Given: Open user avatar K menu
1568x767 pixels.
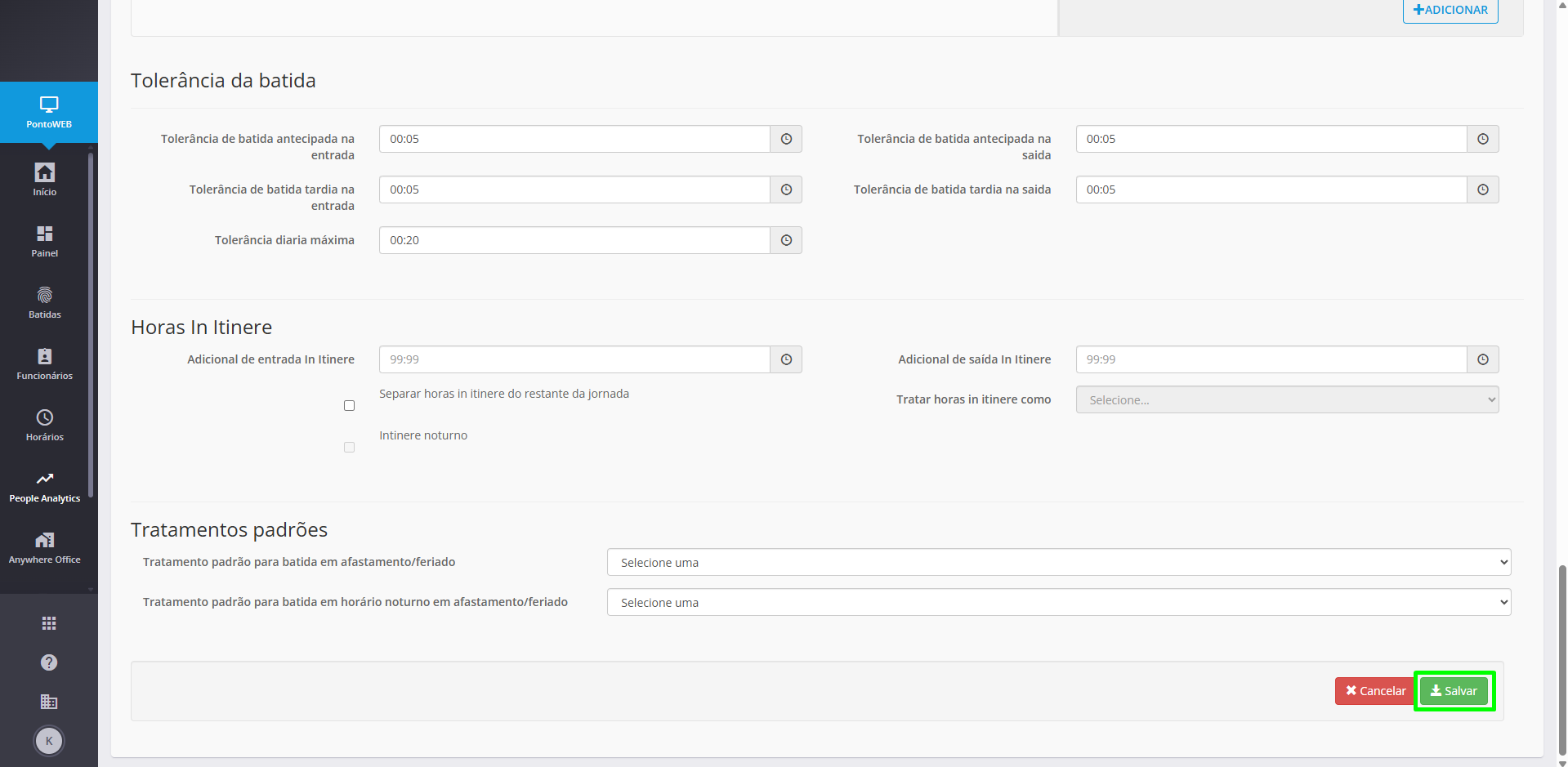Looking at the screenshot, I should pos(49,741).
